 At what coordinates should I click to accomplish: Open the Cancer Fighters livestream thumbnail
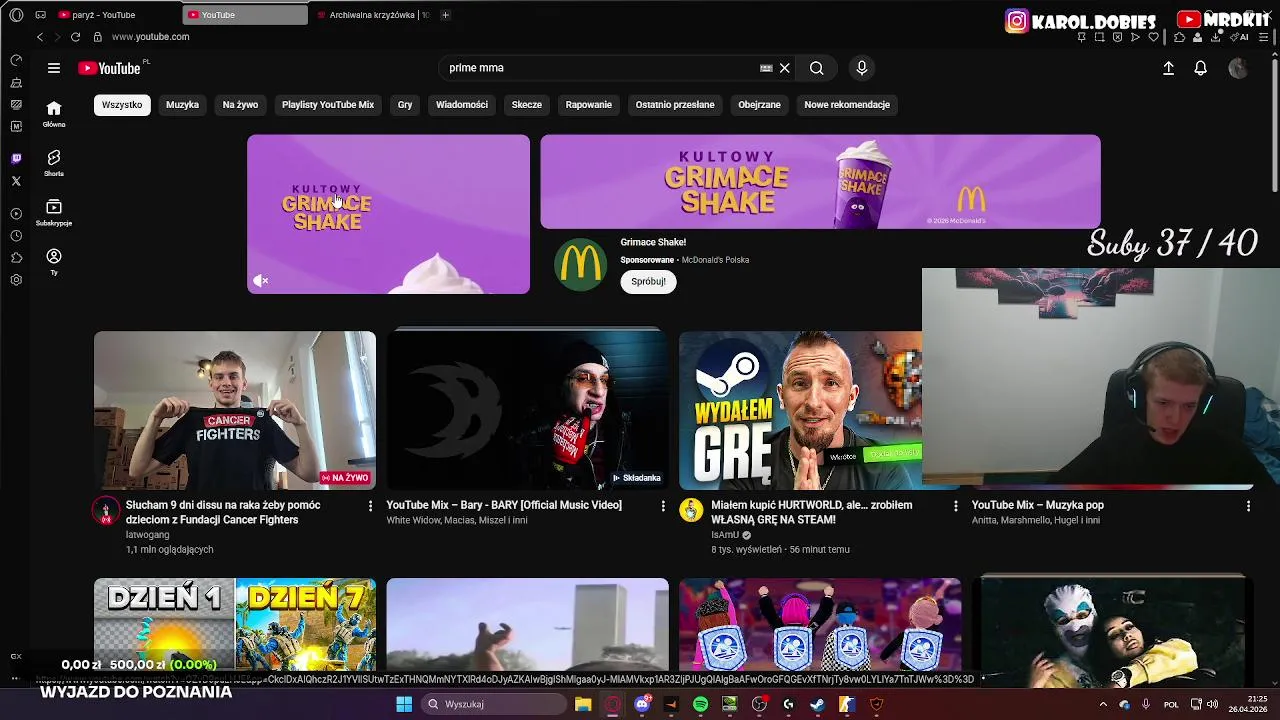coord(235,410)
